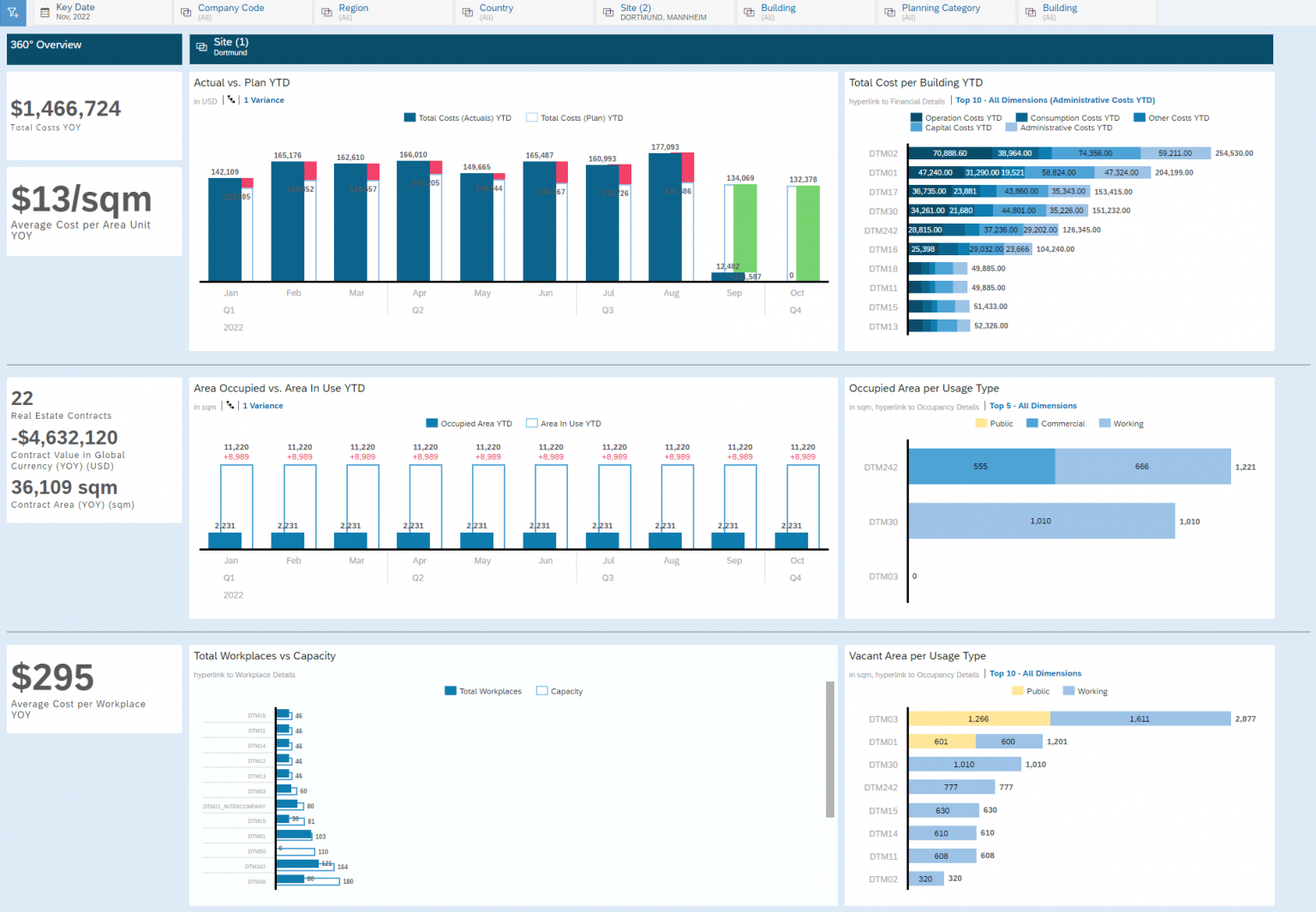This screenshot has height=912, width=1316.
Task: Click the Site filter token icon
Action: click(607, 12)
